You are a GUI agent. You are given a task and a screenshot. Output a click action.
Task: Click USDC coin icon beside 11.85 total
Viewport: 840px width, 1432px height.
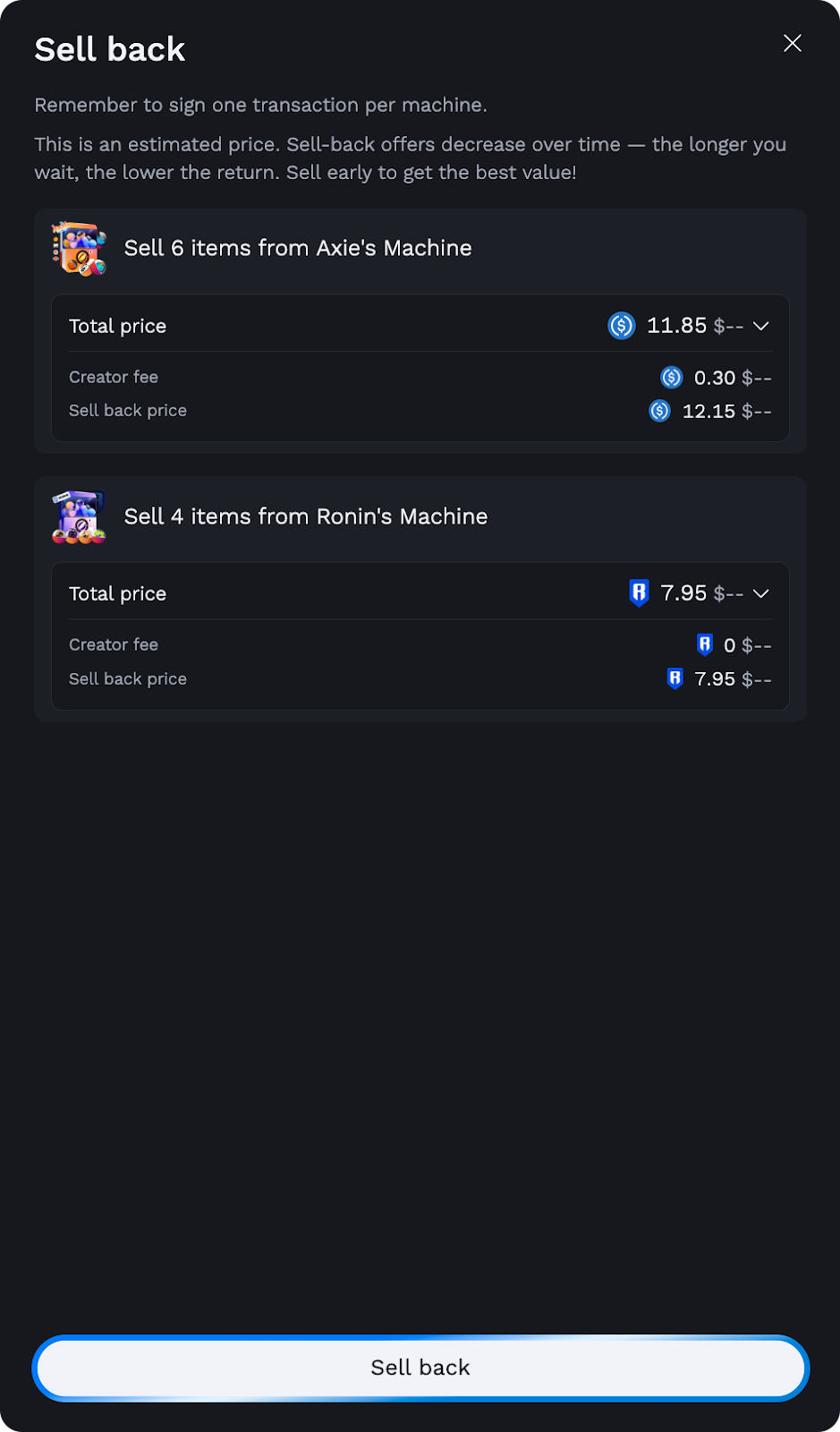[622, 326]
